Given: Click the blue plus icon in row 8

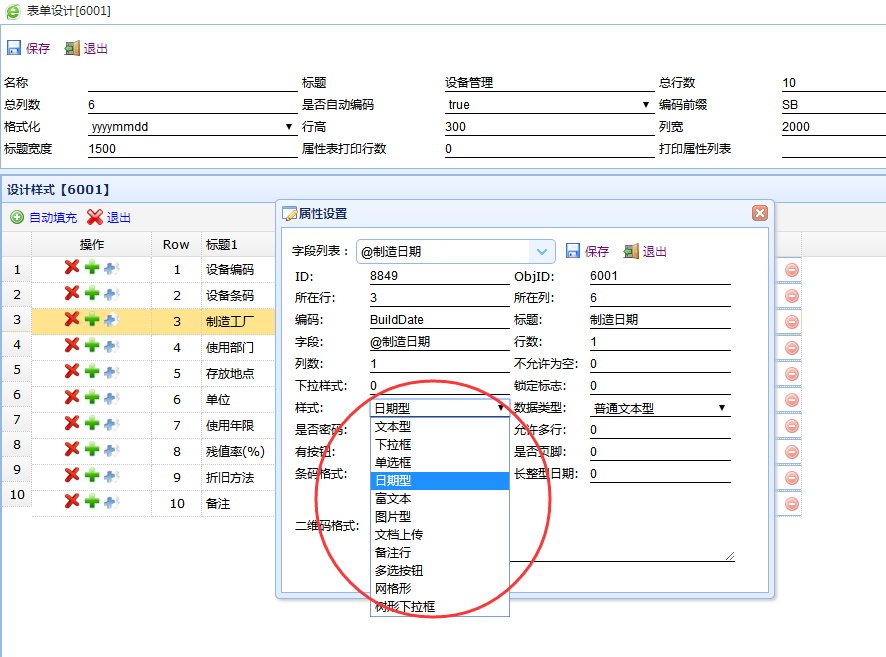Looking at the screenshot, I should pos(111,450).
